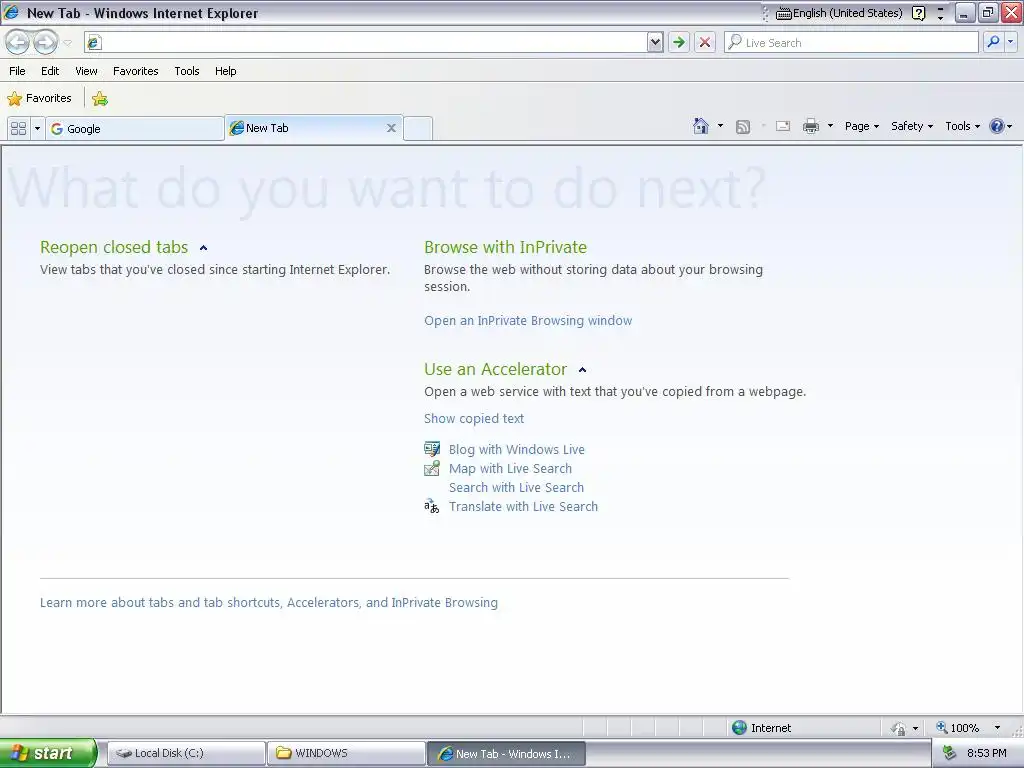Screen dimensions: 1024x768
Task: Click the Map with Live Search icon
Action: [x=432, y=468]
